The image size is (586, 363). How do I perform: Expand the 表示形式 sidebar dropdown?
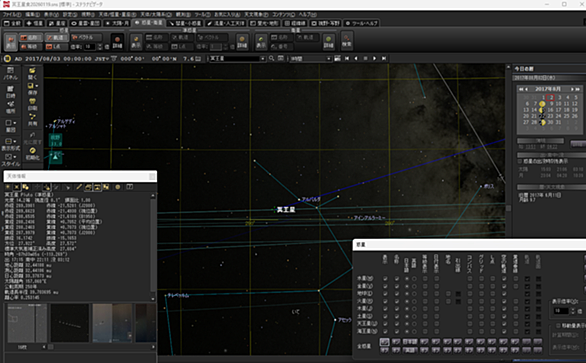point(15,142)
